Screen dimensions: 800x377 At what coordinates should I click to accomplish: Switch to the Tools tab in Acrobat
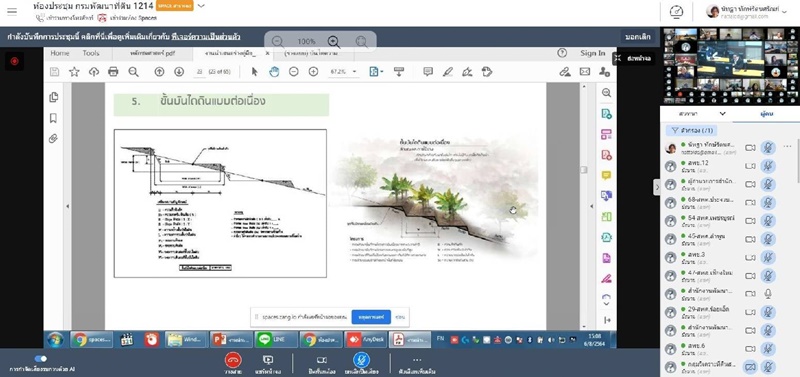91,53
